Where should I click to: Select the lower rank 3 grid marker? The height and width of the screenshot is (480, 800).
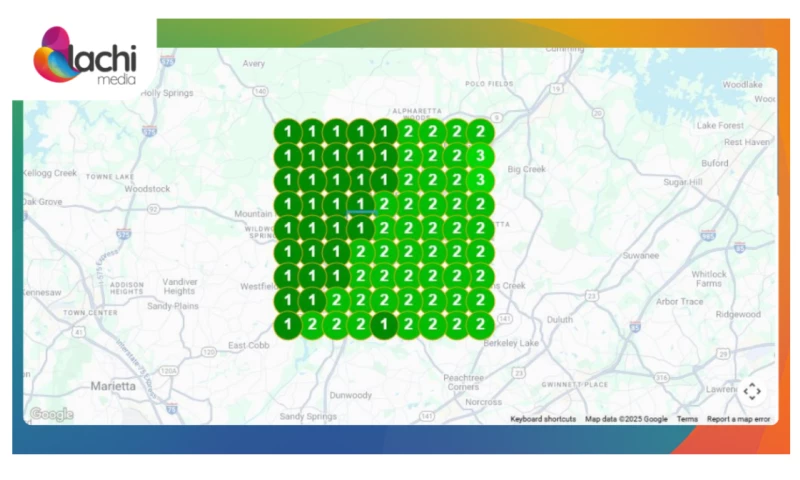(x=480, y=180)
